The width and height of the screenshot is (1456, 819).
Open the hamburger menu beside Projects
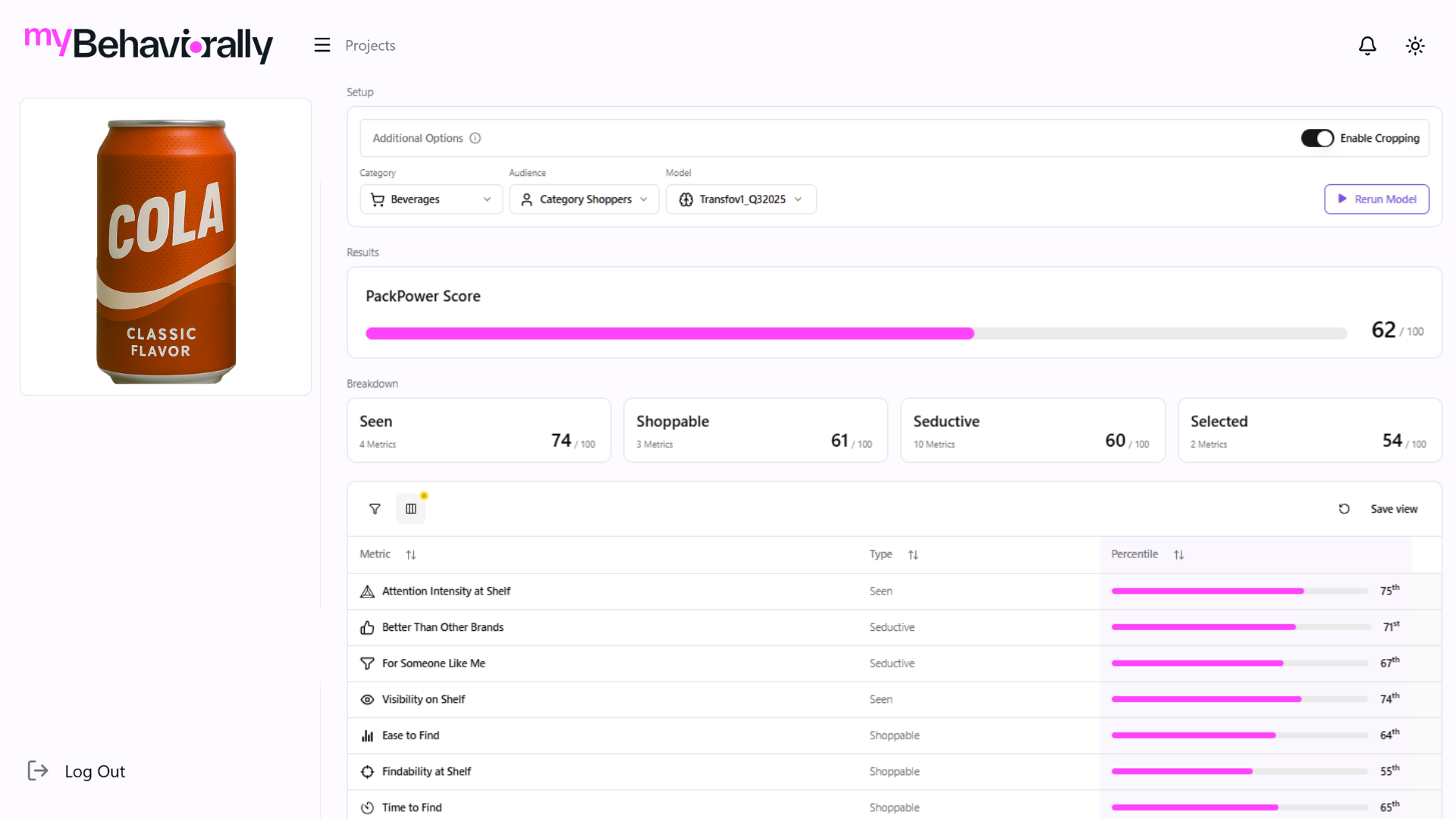click(x=322, y=45)
